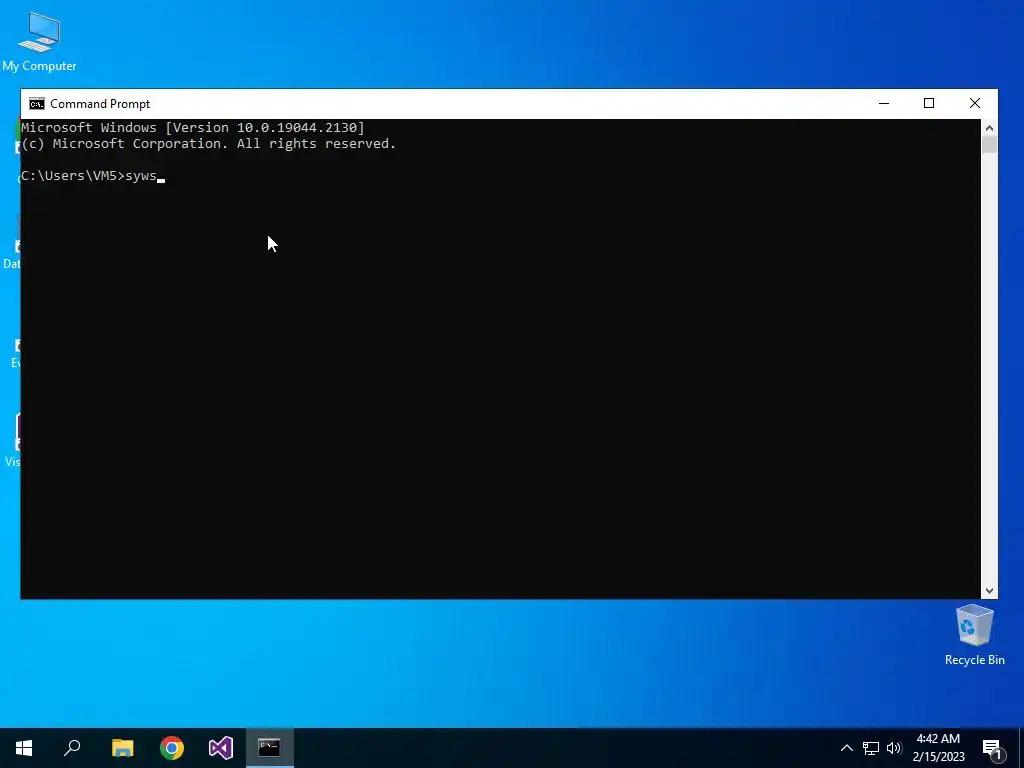The image size is (1024, 768).
Task: Click the Command Prompt scroll down arrow
Action: [x=989, y=590]
